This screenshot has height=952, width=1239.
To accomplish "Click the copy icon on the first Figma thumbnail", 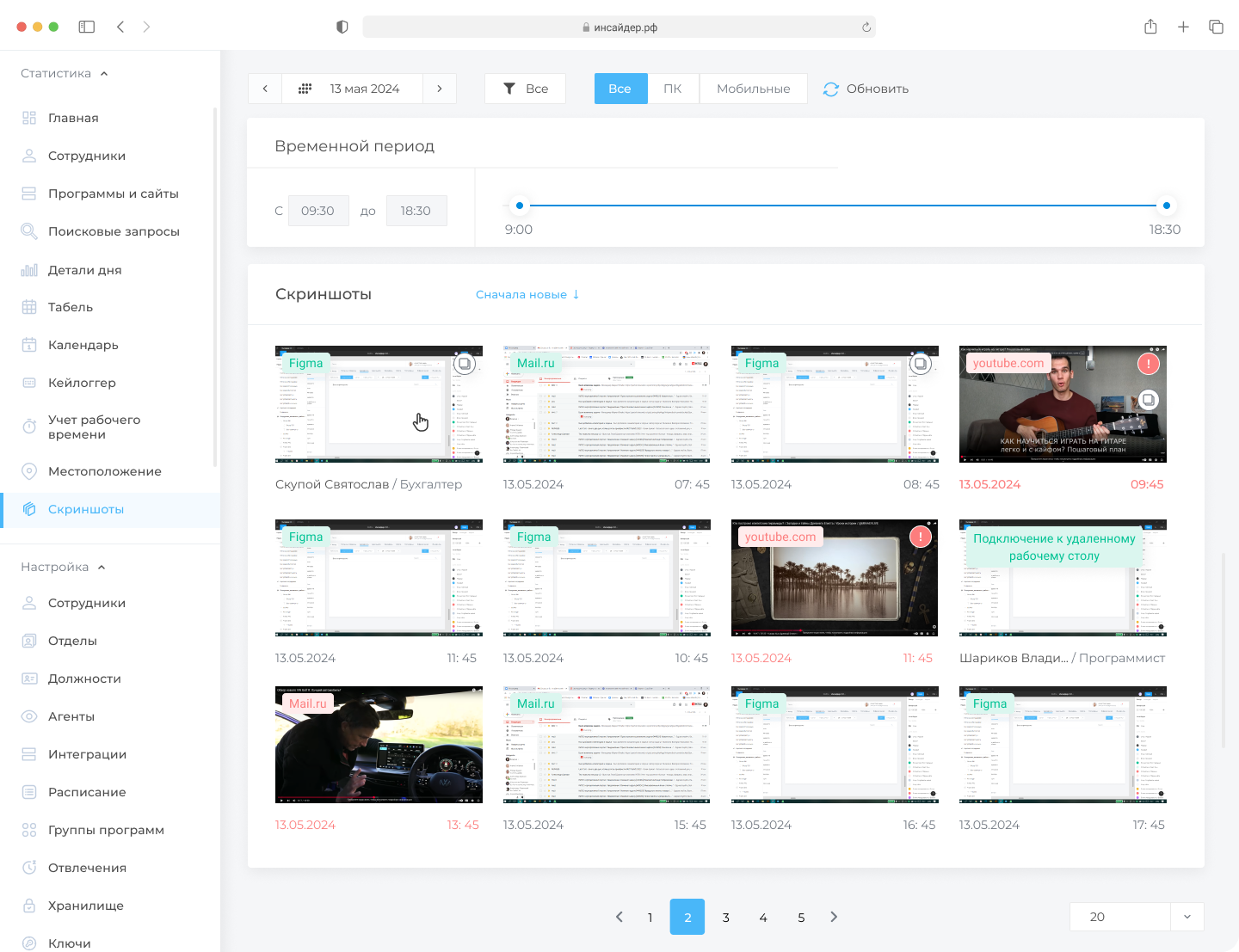I will click(x=464, y=364).
